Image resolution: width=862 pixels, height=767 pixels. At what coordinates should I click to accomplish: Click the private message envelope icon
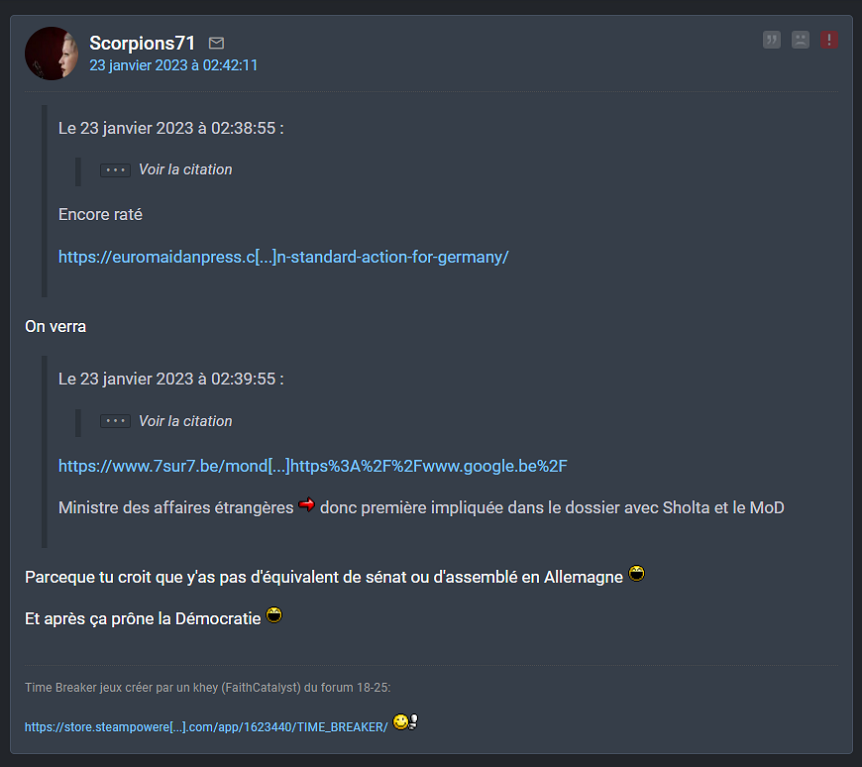tap(216, 43)
